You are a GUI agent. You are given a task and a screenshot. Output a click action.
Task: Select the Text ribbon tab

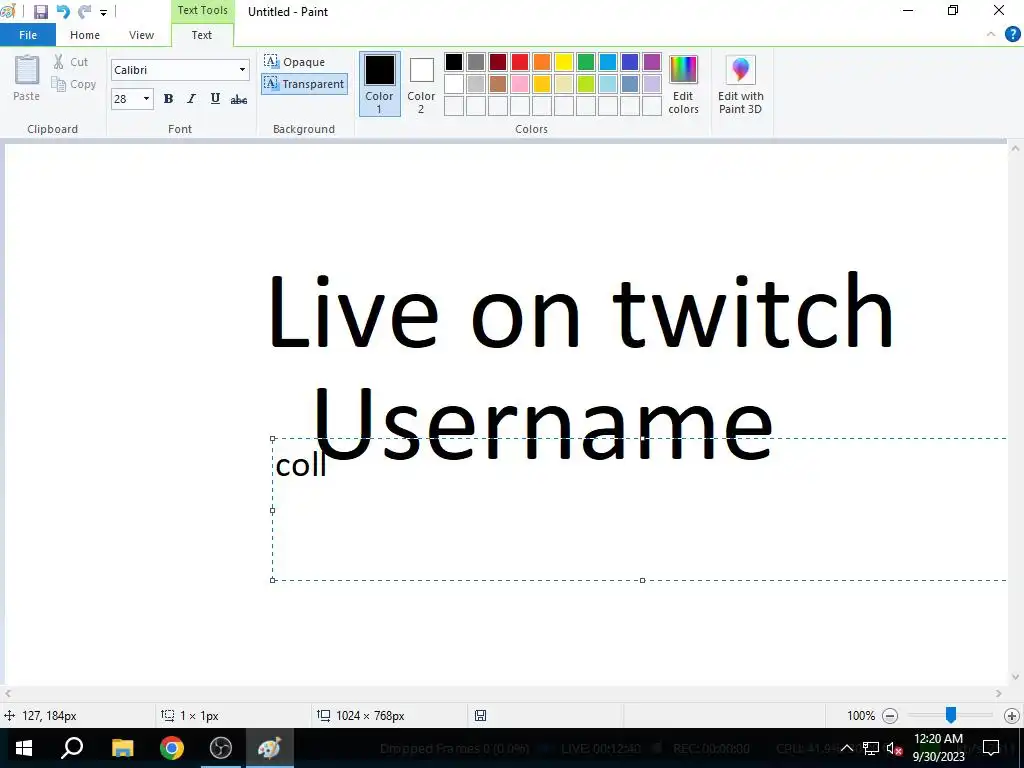[202, 35]
